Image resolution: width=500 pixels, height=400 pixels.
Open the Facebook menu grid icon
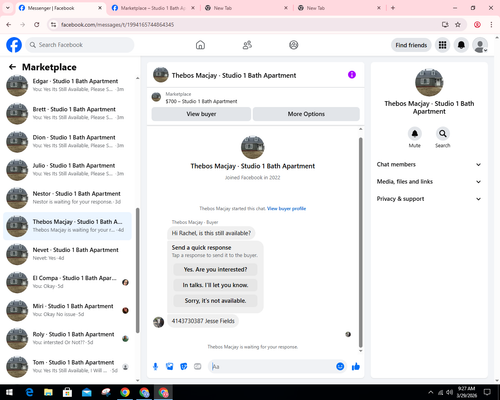click(442, 45)
